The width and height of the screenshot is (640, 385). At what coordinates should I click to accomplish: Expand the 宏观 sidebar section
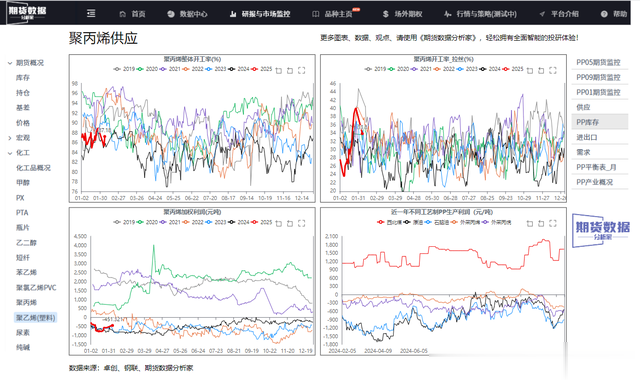pyautogui.click(x=10, y=138)
